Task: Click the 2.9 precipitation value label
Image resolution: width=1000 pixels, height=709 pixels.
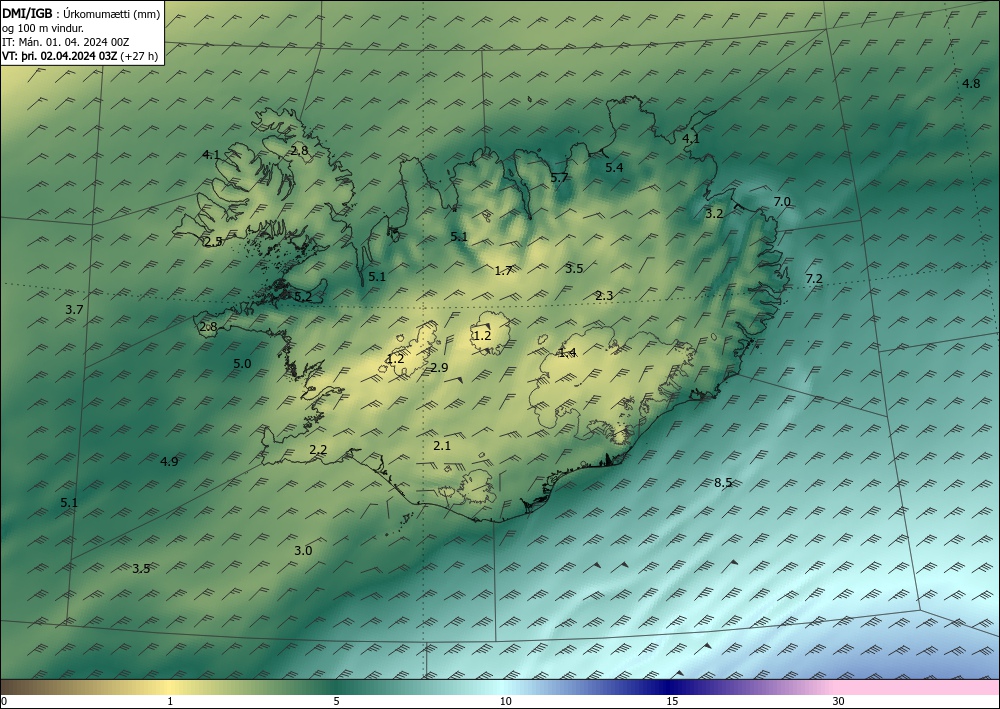Action: coord(439,367)
